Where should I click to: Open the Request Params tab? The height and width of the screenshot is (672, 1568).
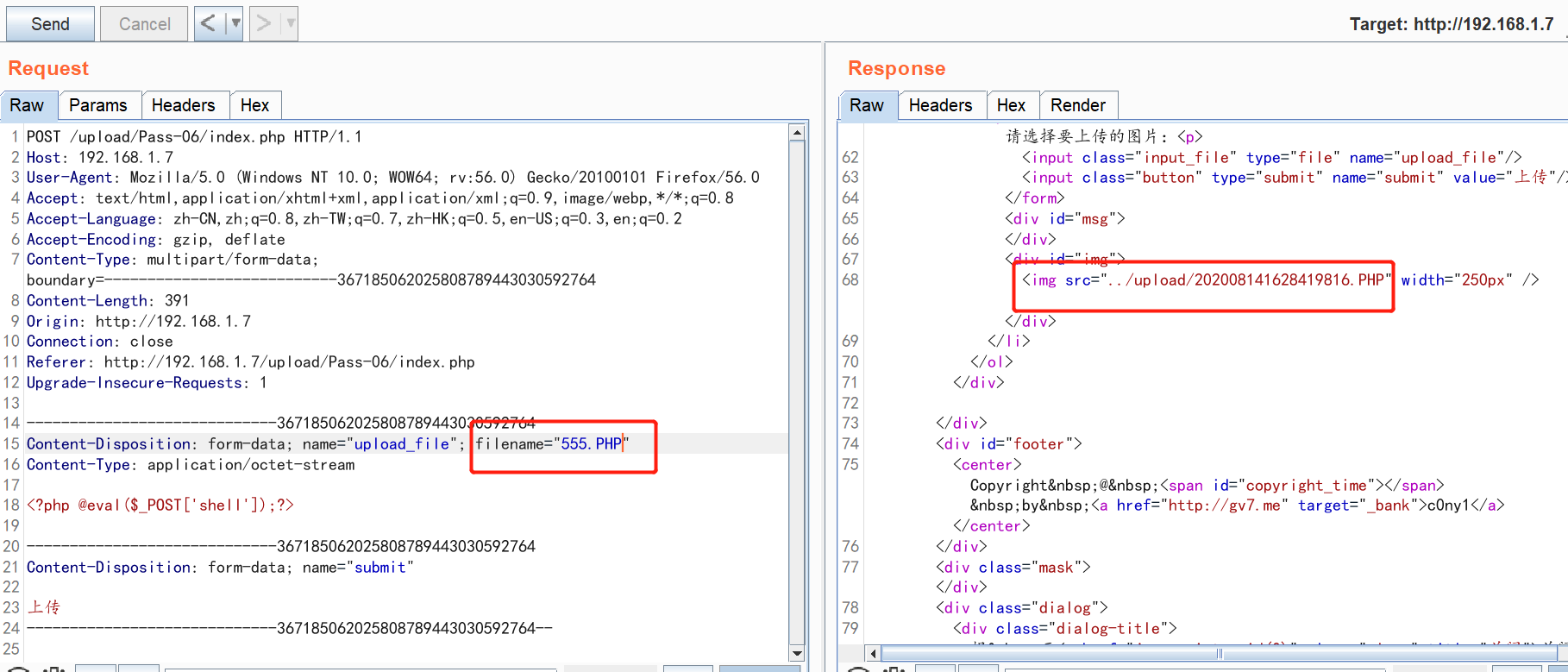98,105
